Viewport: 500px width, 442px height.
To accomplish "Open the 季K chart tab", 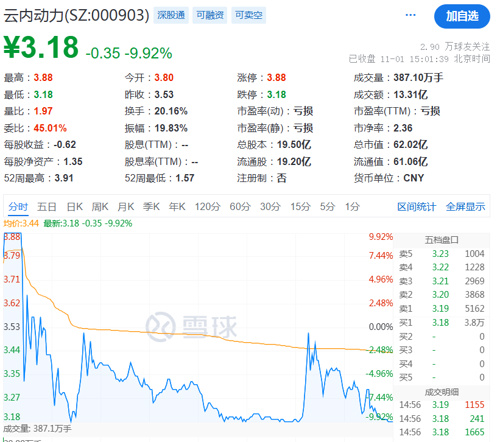I will (151, 207).
